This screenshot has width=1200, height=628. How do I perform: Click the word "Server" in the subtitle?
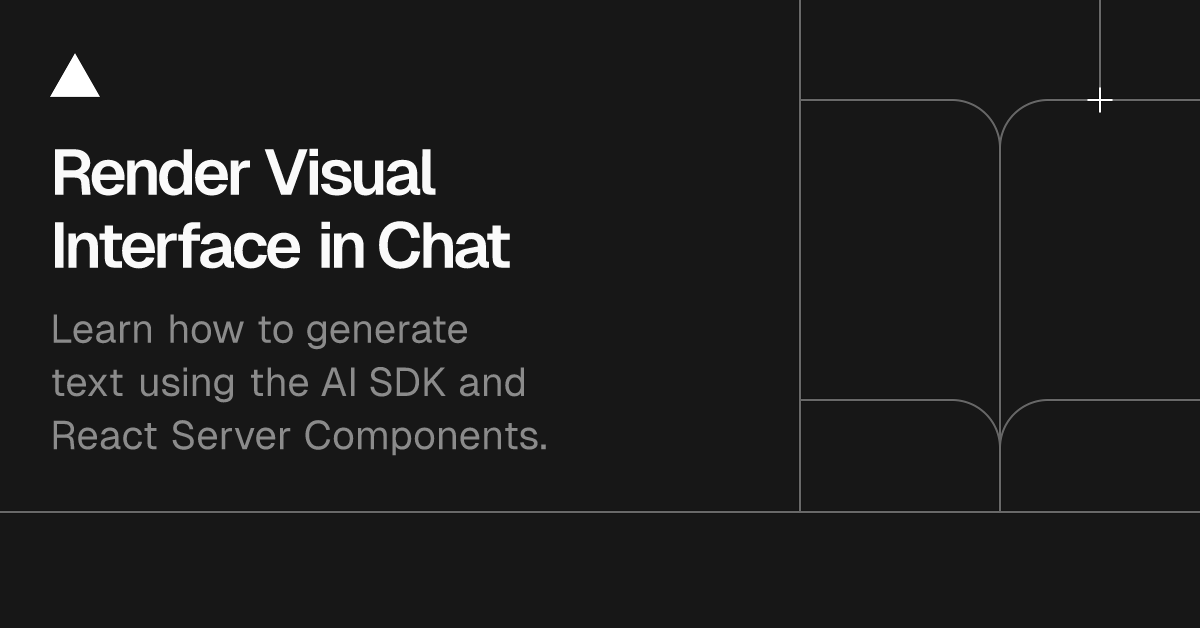point(232,437)
